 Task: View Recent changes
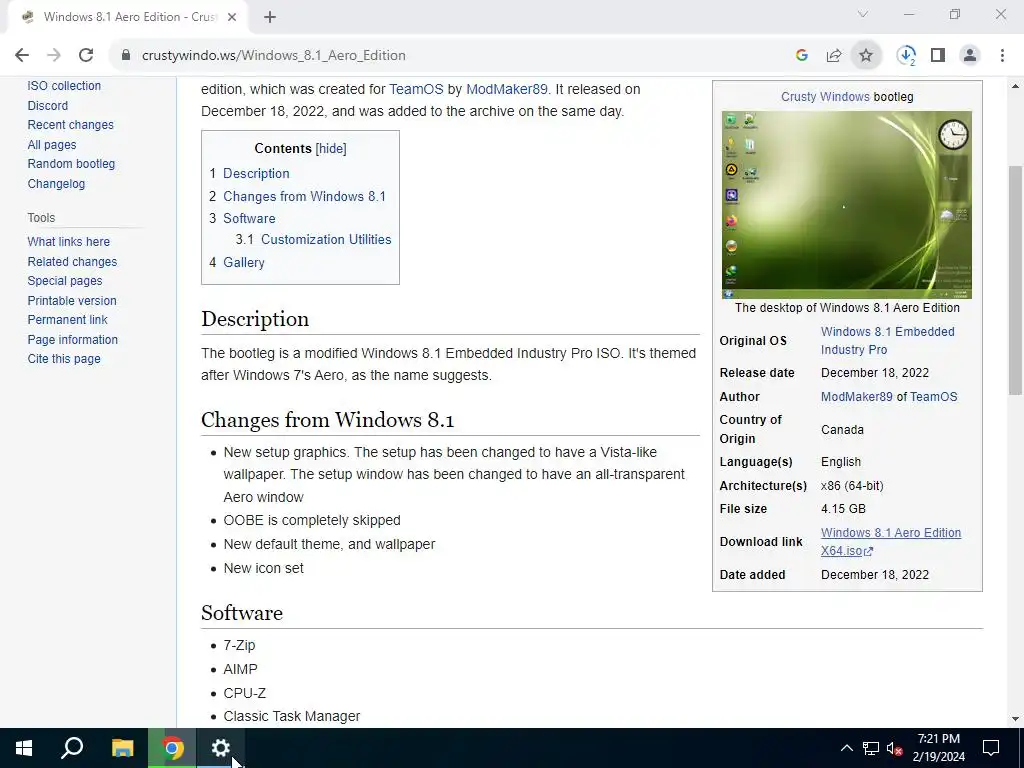[71, 125]
